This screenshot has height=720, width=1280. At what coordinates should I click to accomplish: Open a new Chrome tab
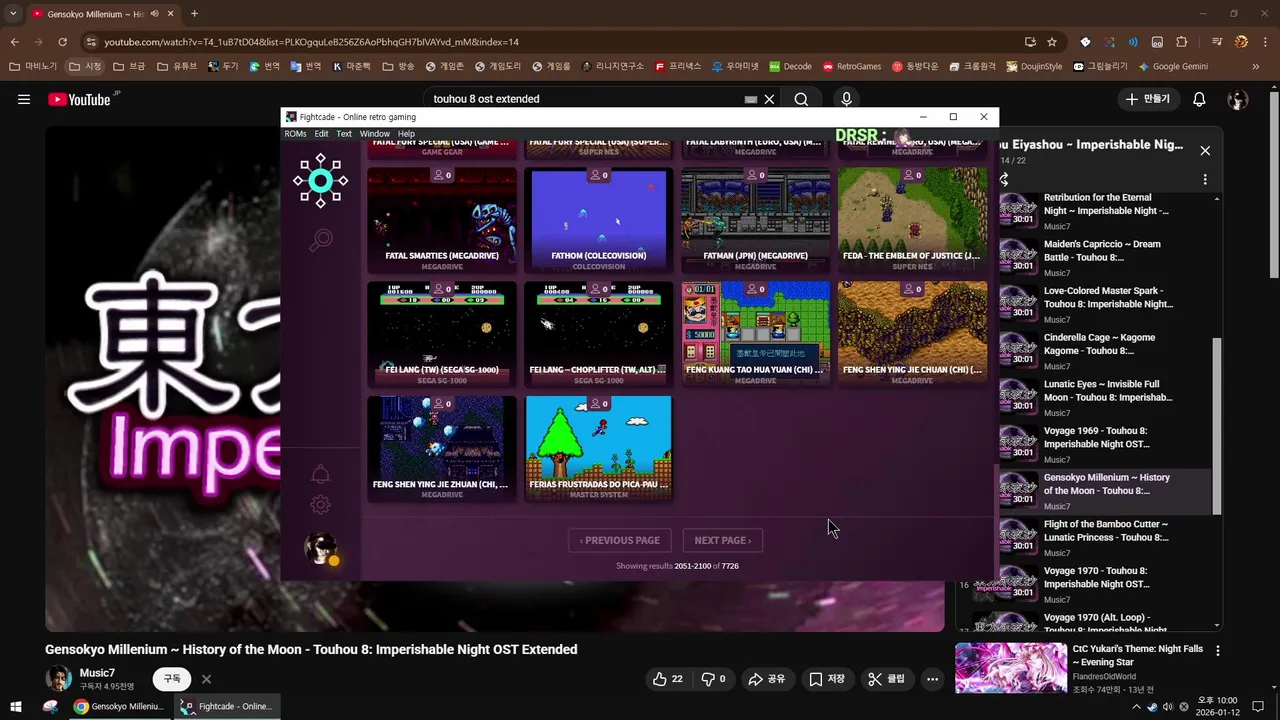(194, 14)
